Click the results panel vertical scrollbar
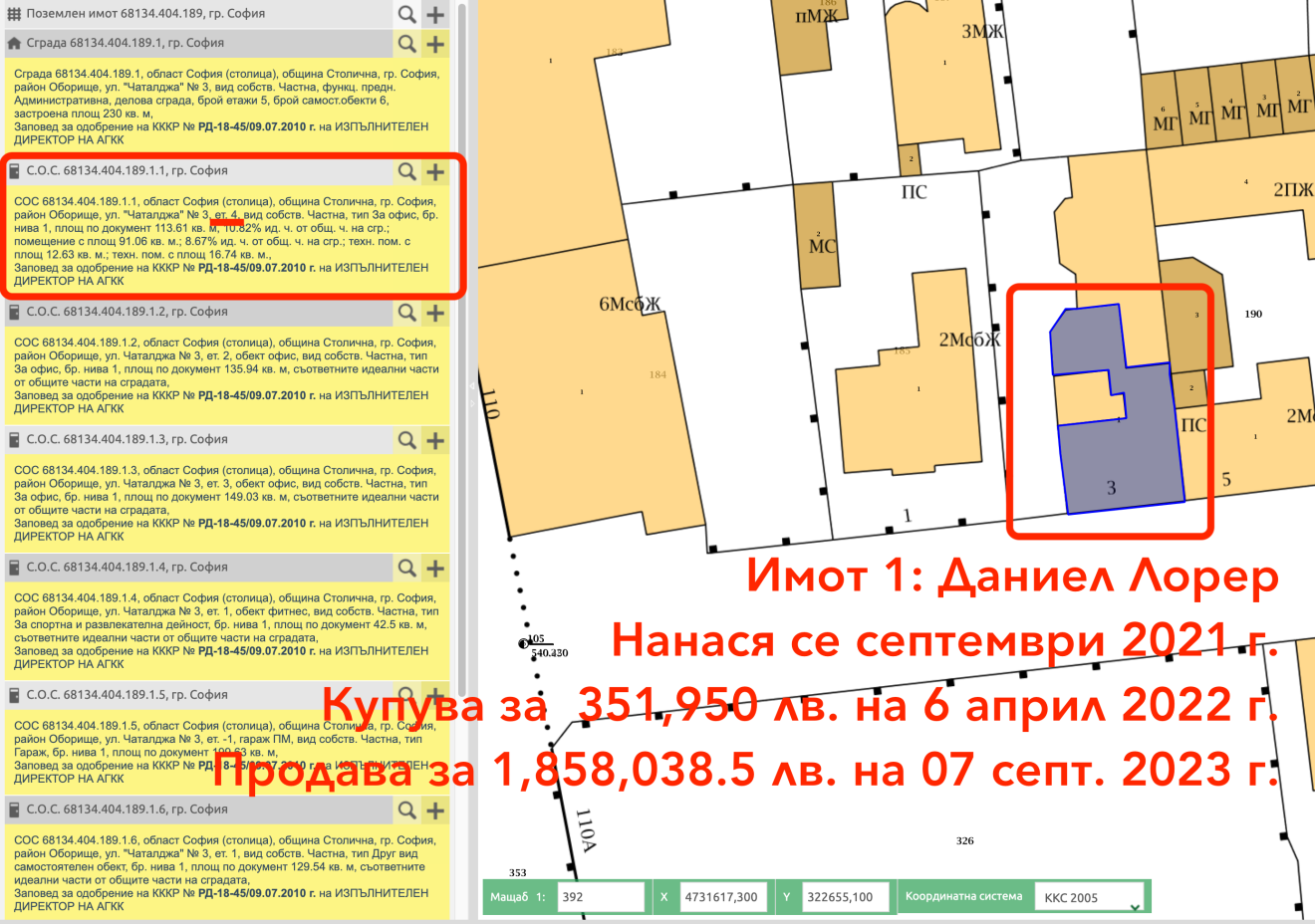 (x=461, y=299)
